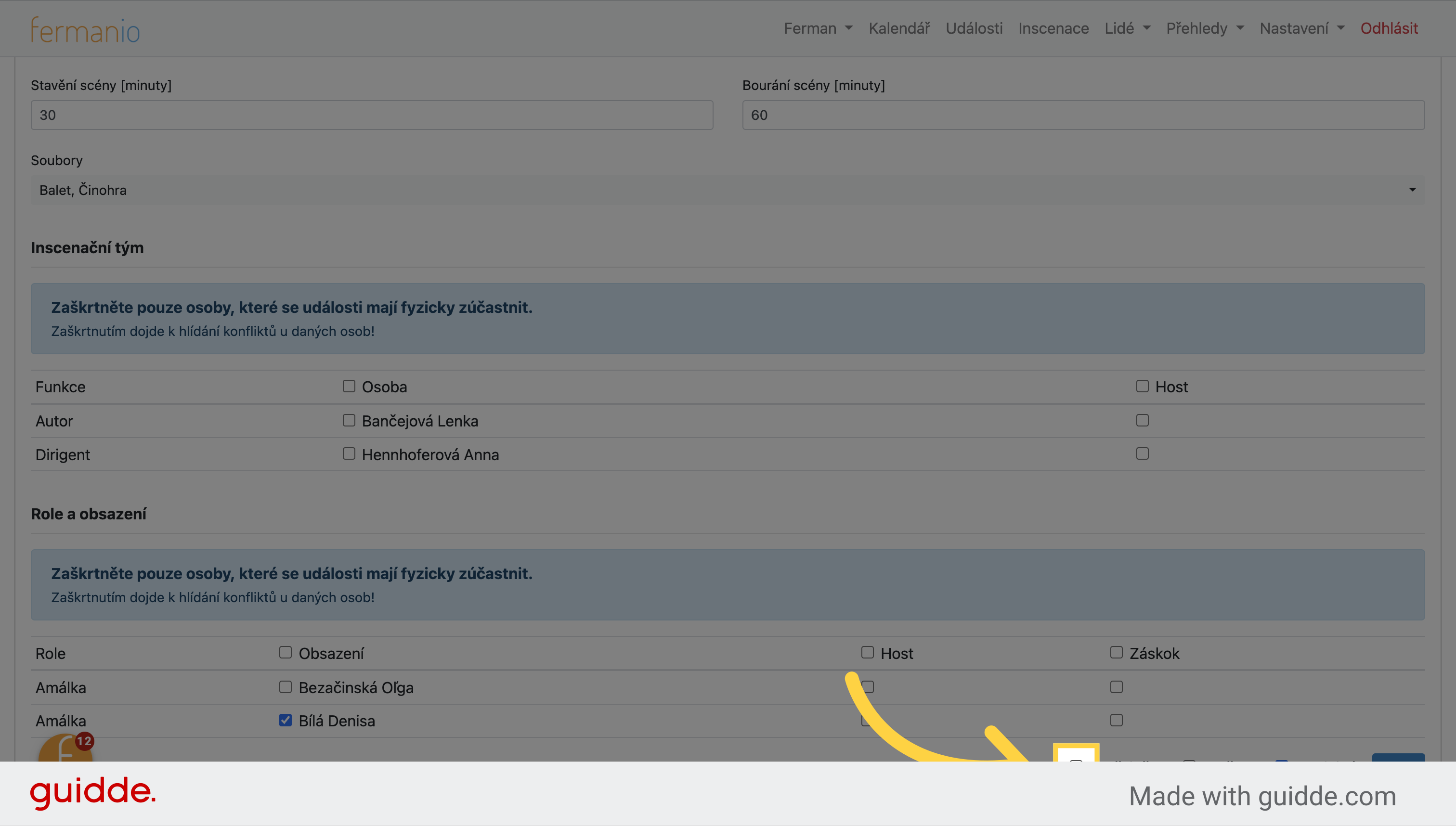Toggle the Záskok header checkbox
Screen dimensions: 1456x826
pos(1117,652)
